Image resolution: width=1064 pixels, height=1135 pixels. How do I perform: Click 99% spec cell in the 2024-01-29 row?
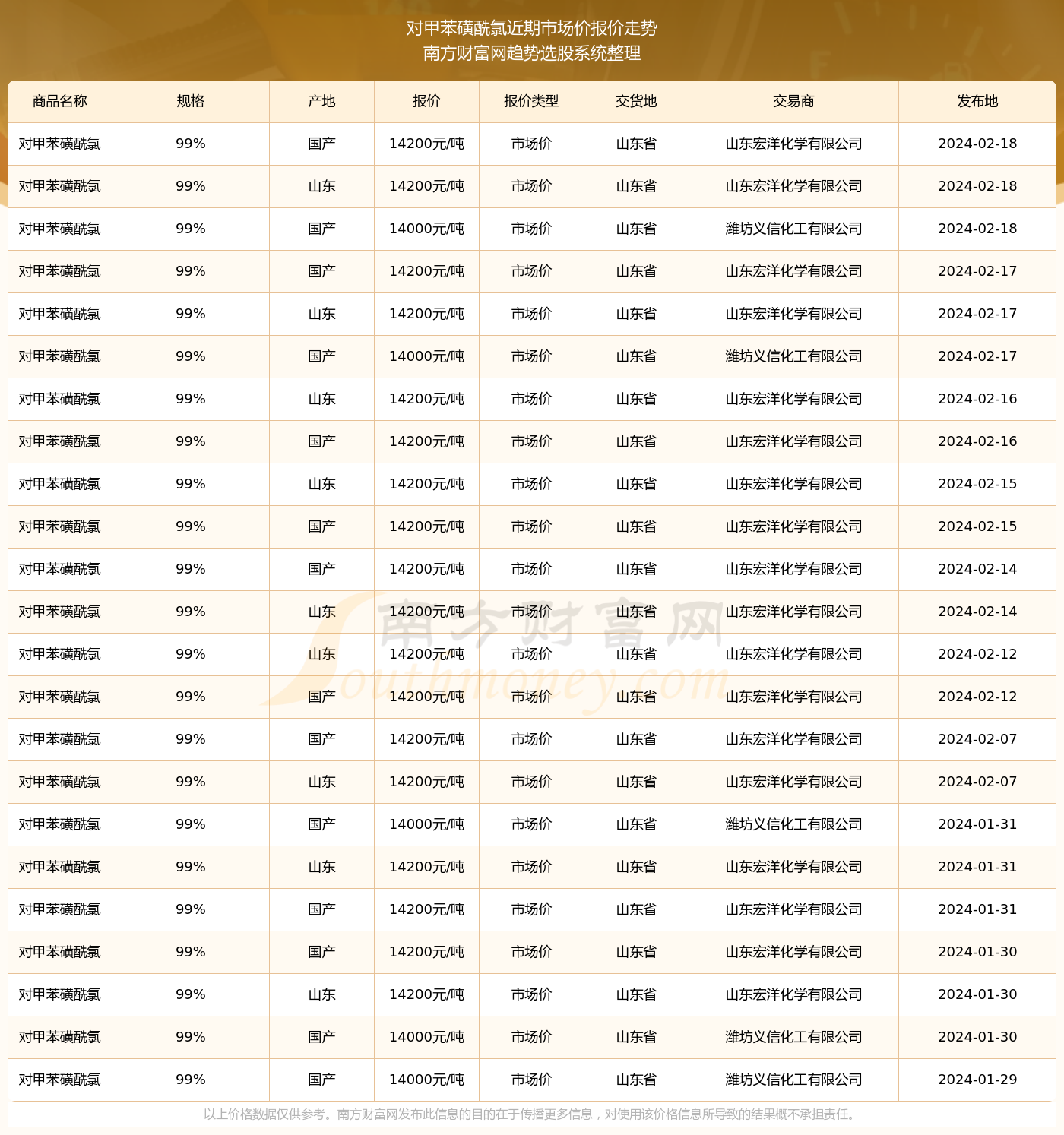(190, 1080)
